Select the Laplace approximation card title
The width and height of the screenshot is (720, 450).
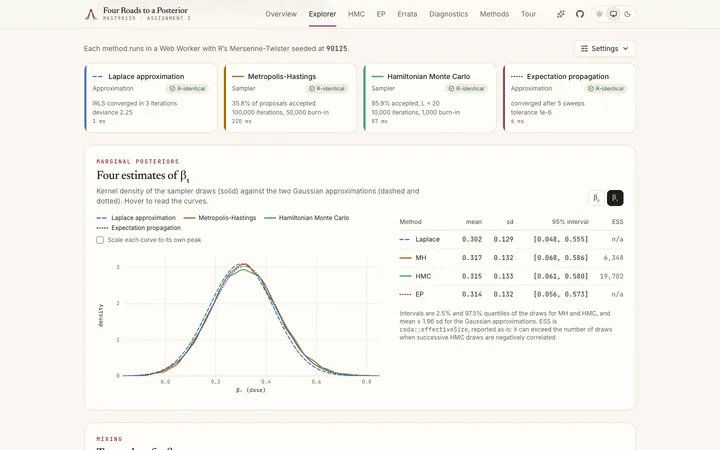click(146, 77)
